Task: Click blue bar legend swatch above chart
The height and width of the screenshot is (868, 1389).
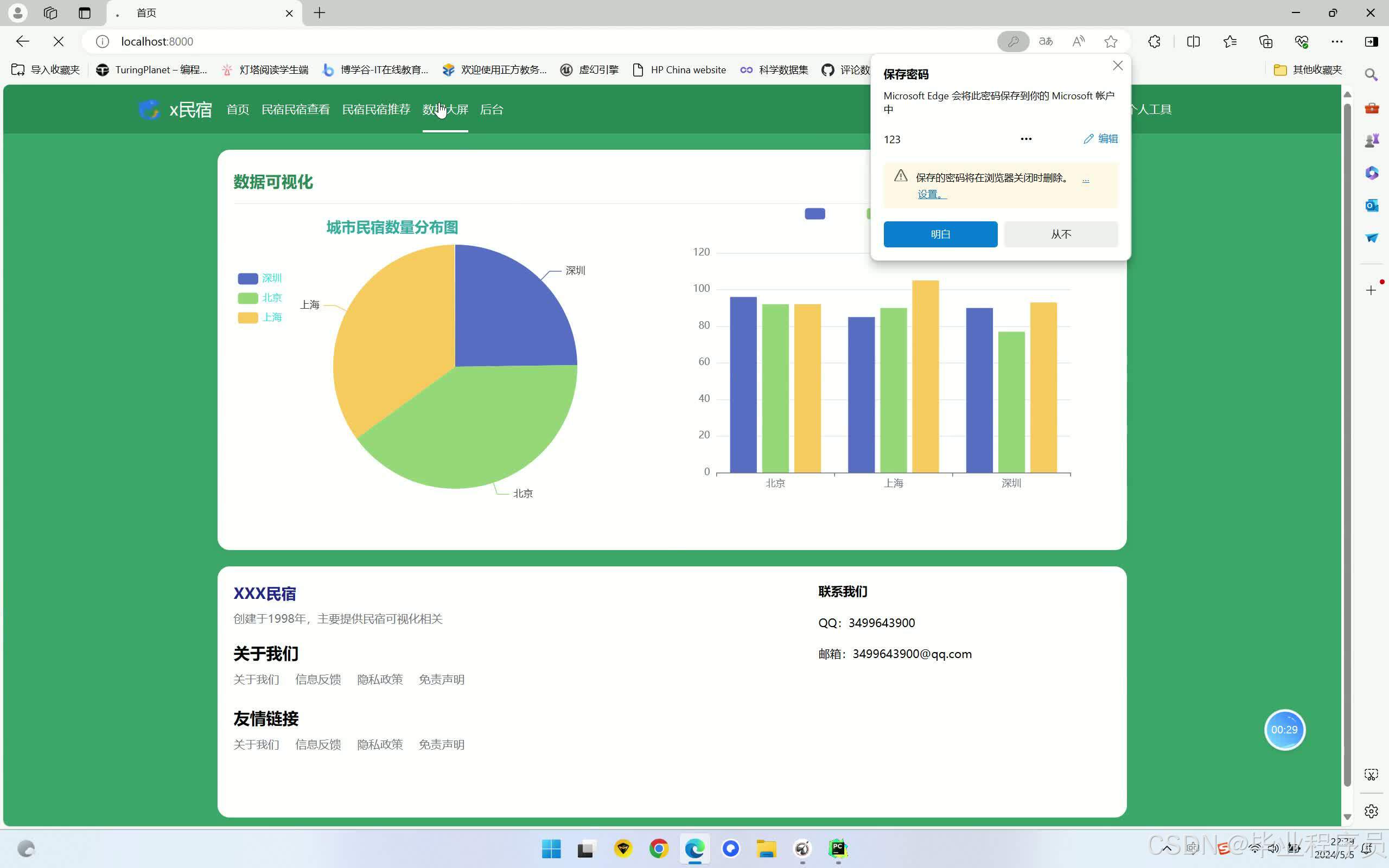Action: click(814, 214)
